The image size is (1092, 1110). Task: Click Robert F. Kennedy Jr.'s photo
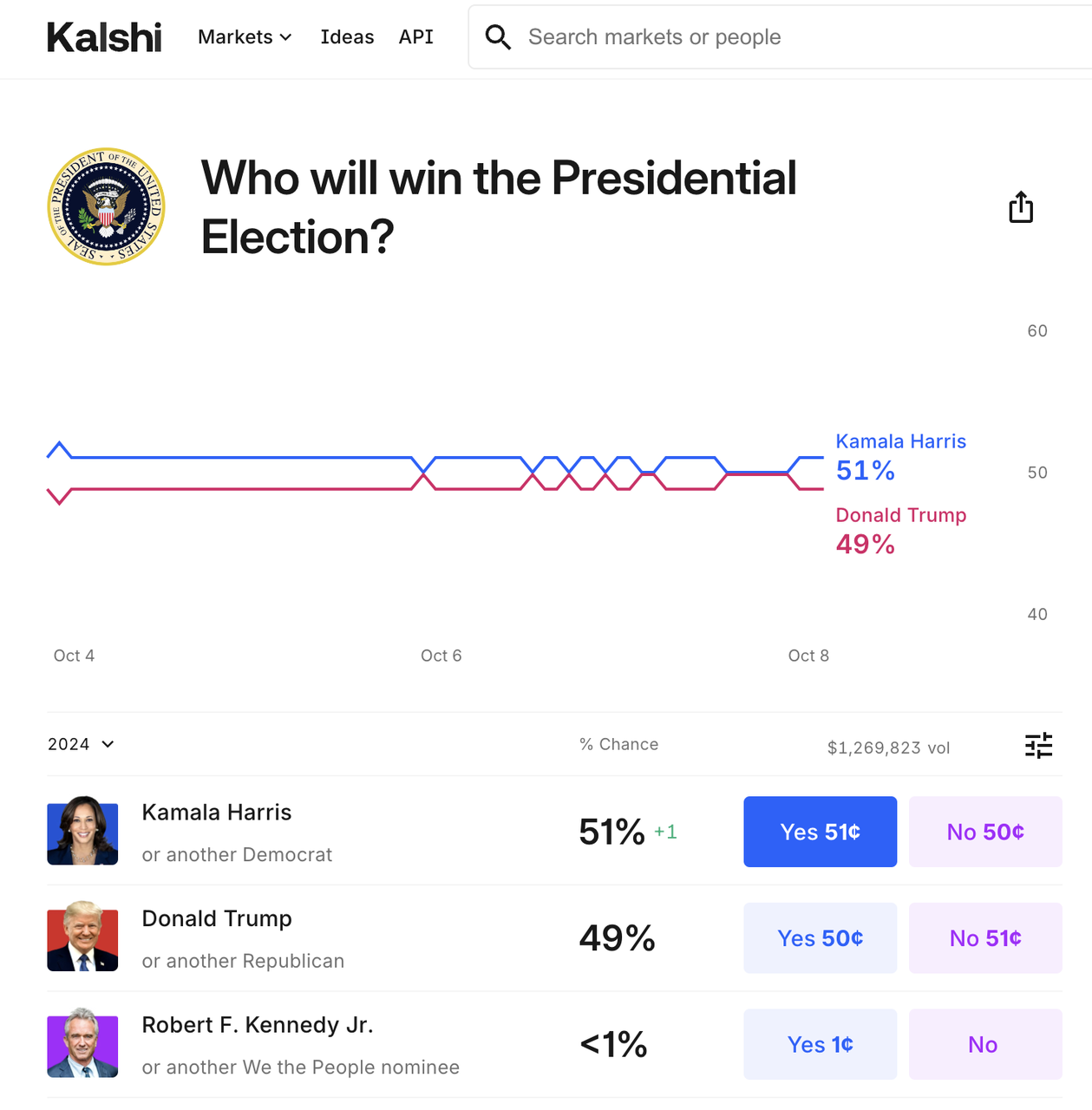pyautogui.click(x=82, y=1043)
